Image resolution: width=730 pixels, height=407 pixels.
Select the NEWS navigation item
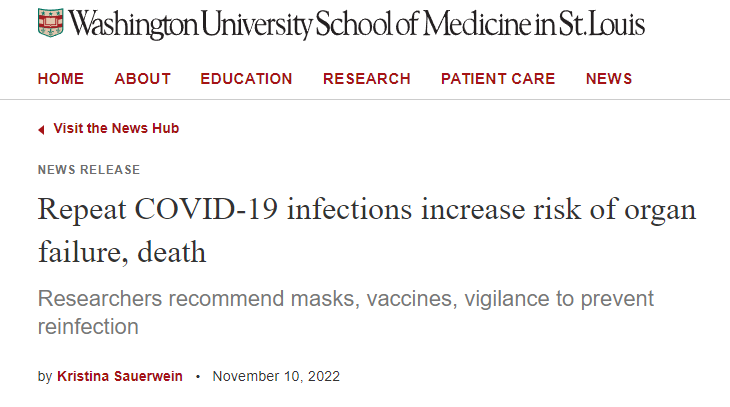pyautogui.click(x=610, y=79)
